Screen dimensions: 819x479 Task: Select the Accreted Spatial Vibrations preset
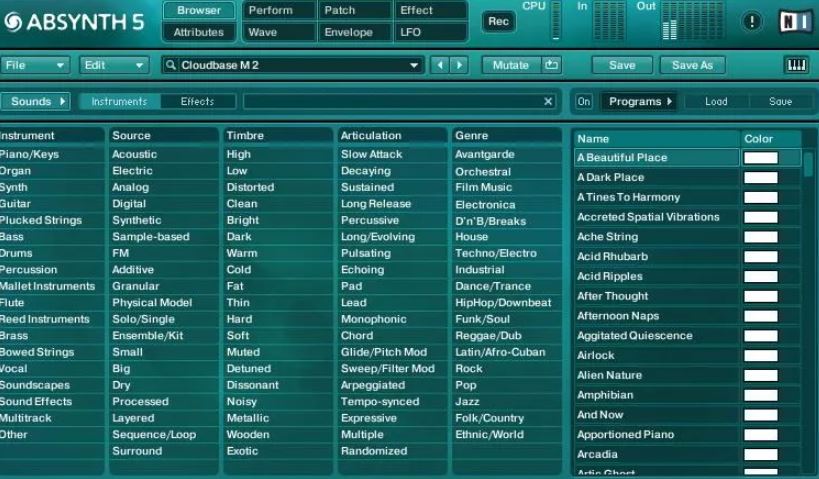point(657,217)
